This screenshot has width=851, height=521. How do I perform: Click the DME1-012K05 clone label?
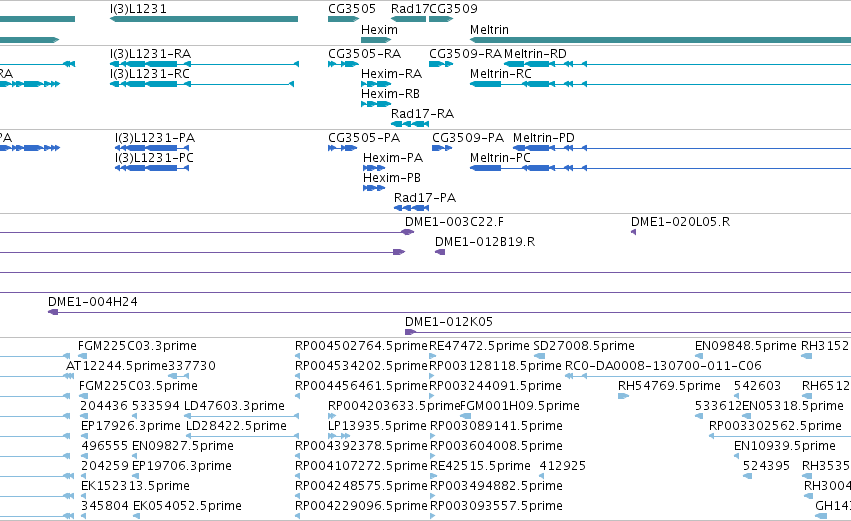tap(449, 322)
